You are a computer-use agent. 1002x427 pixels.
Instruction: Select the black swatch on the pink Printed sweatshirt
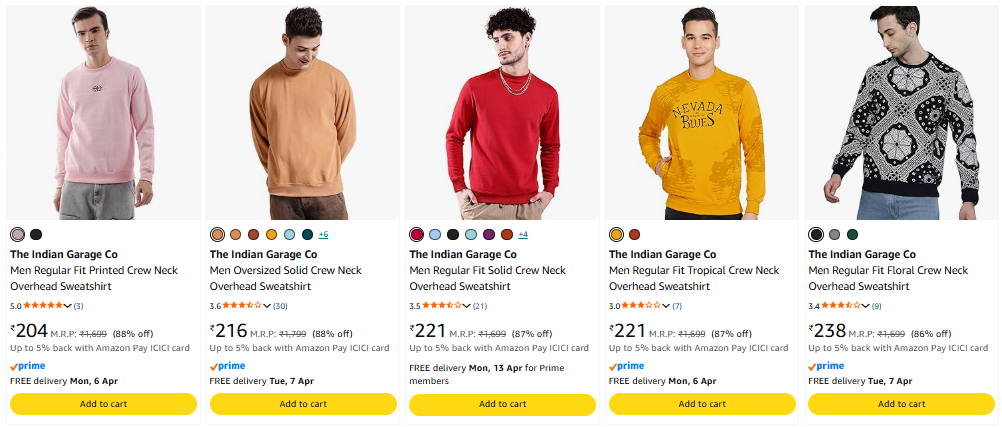(x=36, y=234)
